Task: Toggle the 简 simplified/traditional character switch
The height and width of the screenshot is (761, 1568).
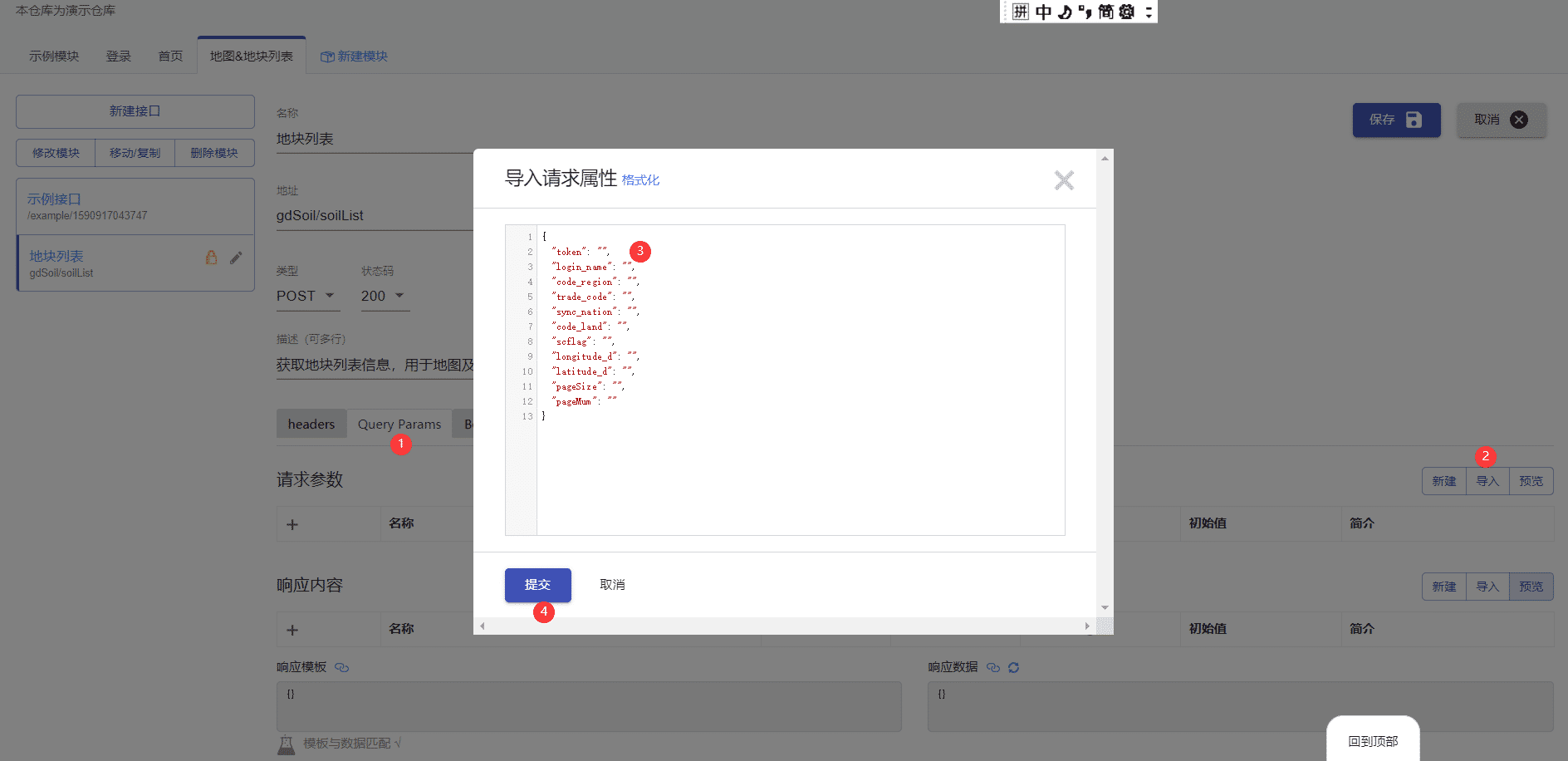Action: [x=1105, y=12]
